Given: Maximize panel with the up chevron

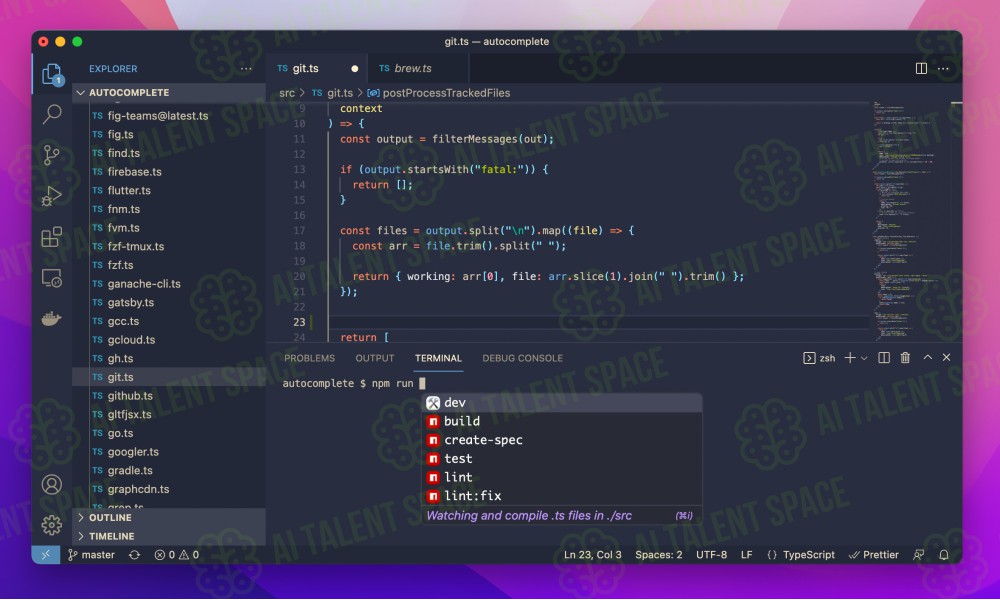Looking at the screenshot, I should click(x=927, y=358).
